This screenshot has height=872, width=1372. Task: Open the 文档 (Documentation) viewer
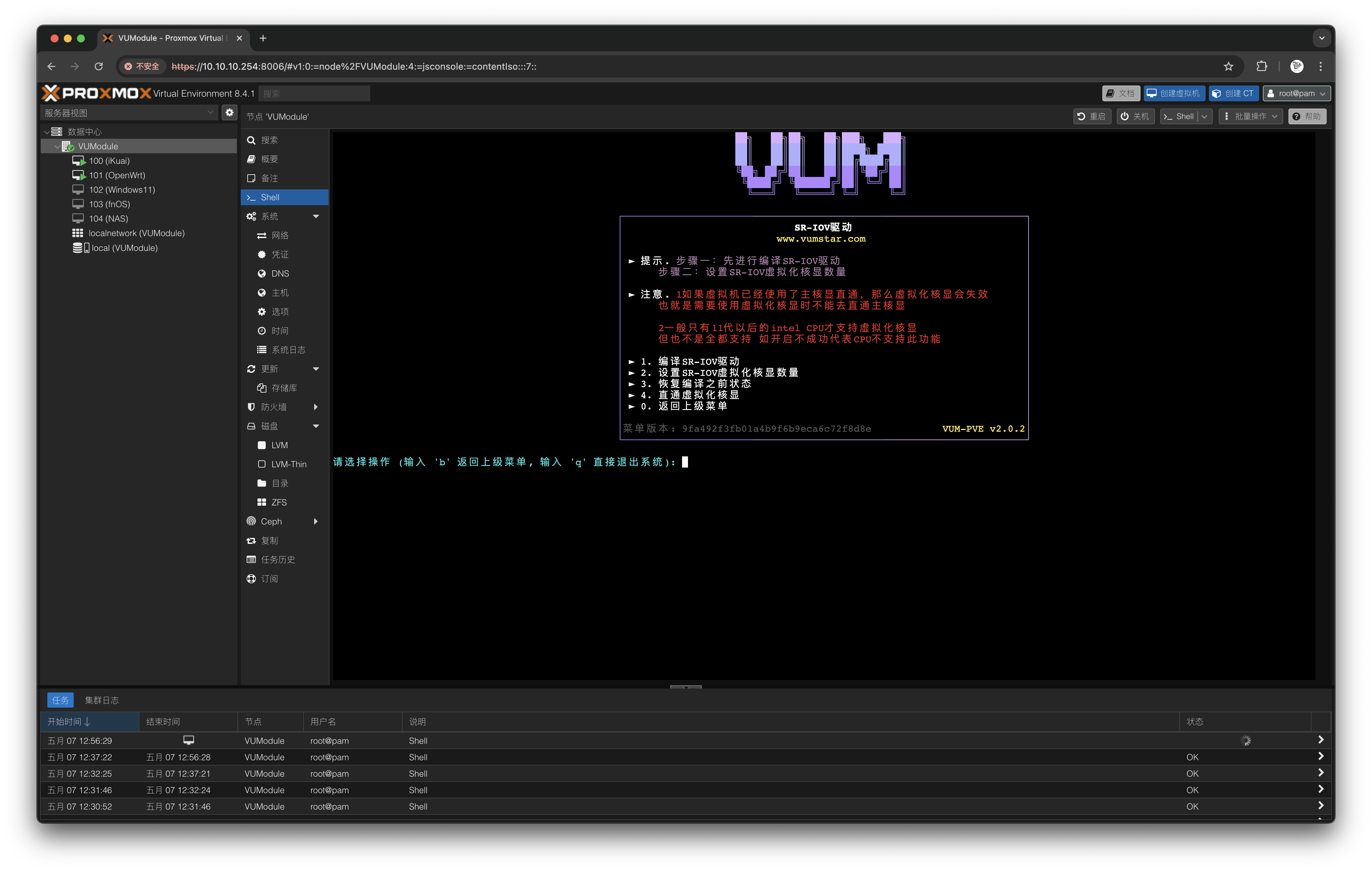point(1120,93)
